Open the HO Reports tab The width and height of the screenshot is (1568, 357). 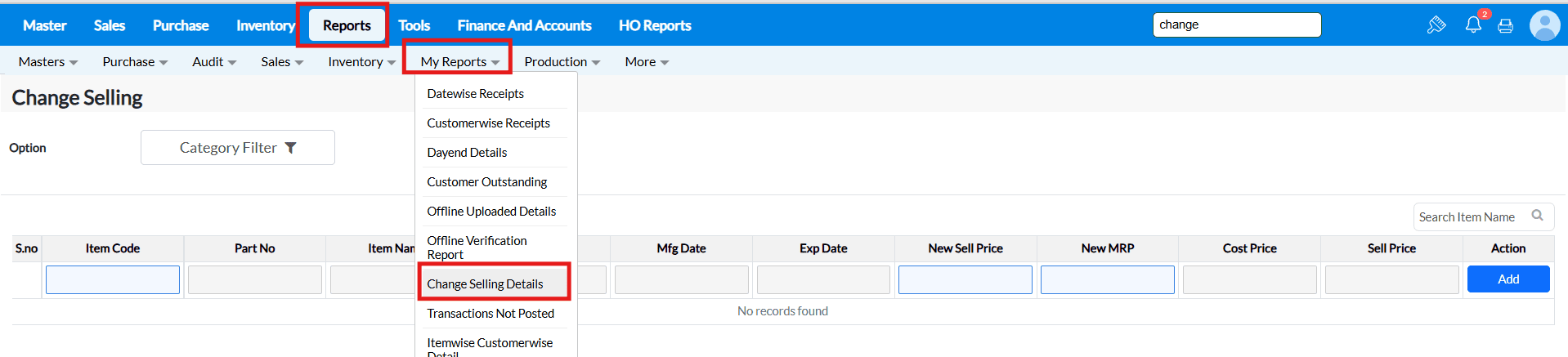click(655, 25)
